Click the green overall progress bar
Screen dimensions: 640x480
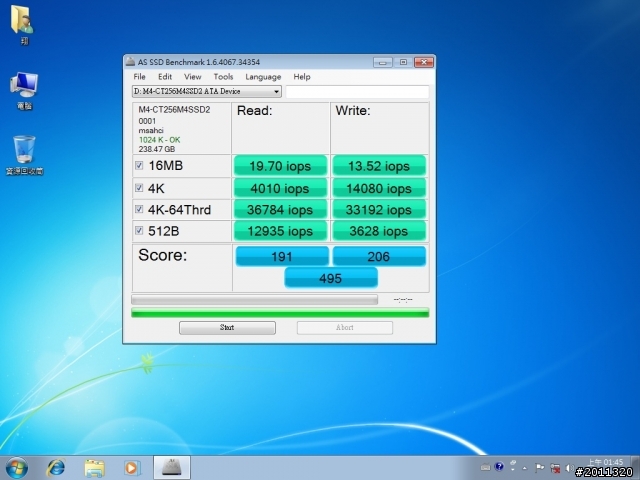coord(280,313)
